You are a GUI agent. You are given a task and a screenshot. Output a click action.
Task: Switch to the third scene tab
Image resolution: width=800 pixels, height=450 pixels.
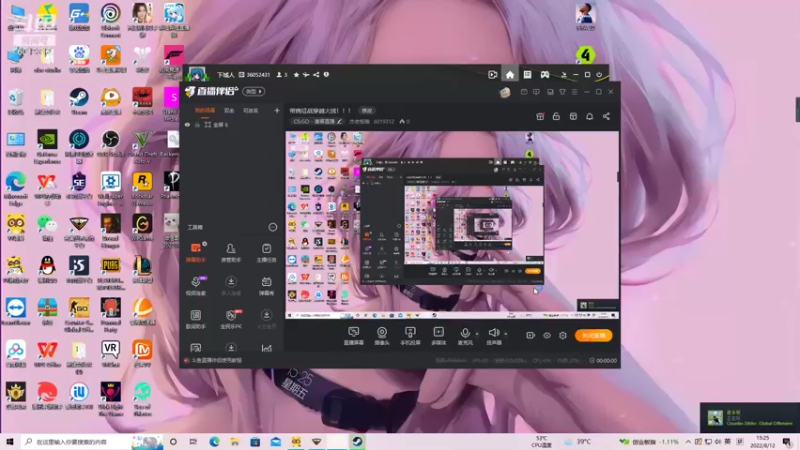pyautogui.click(x=251, y=110)
